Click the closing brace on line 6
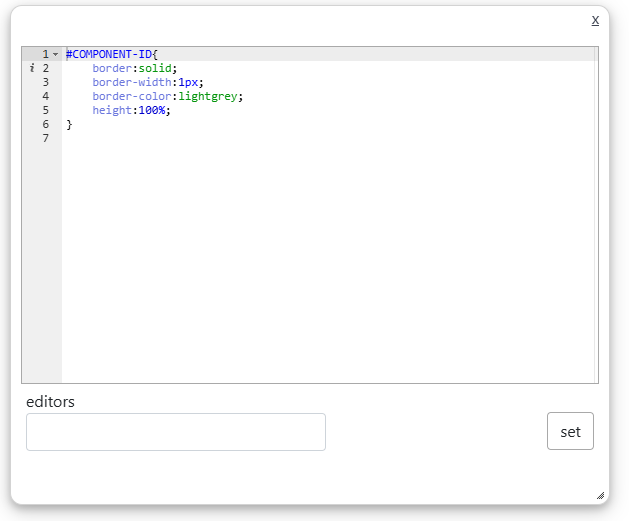Image resolution: width=629 pixels, height=521 pixels. [x=70, y=124]
